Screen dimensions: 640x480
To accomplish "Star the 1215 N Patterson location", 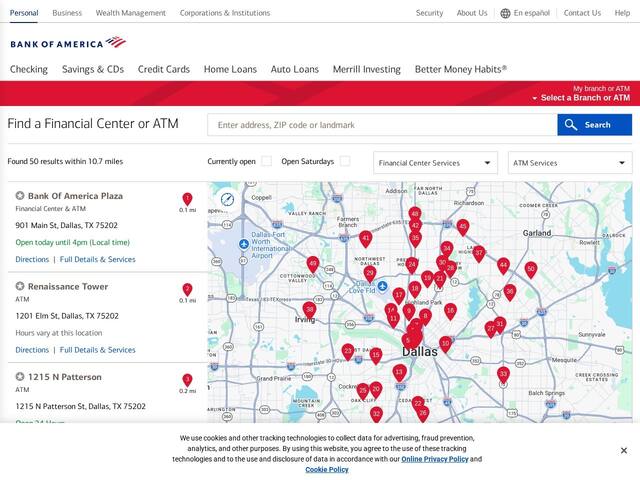I will [x=20, y=376].
